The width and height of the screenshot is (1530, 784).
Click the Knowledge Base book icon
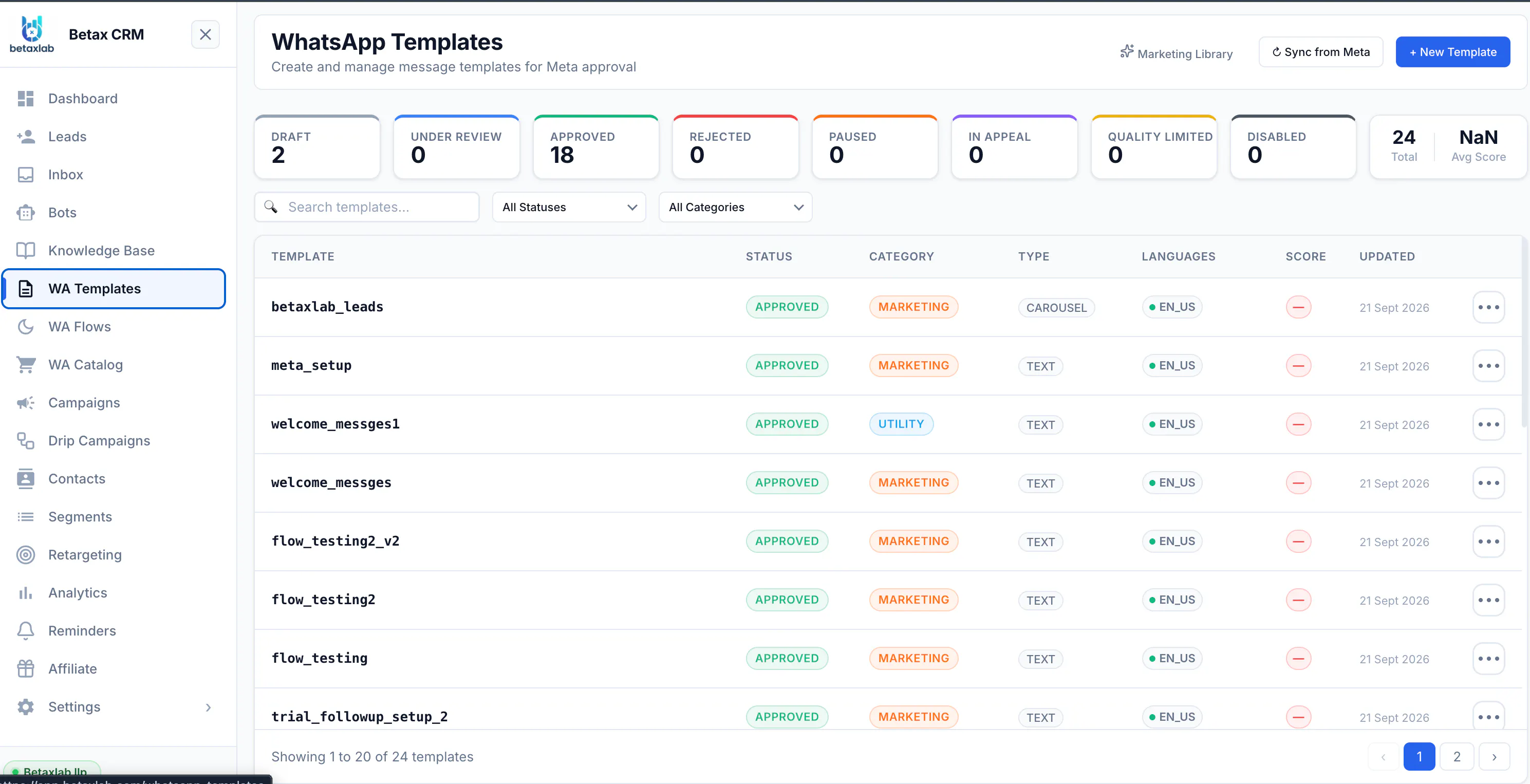(x=26, y=251)
